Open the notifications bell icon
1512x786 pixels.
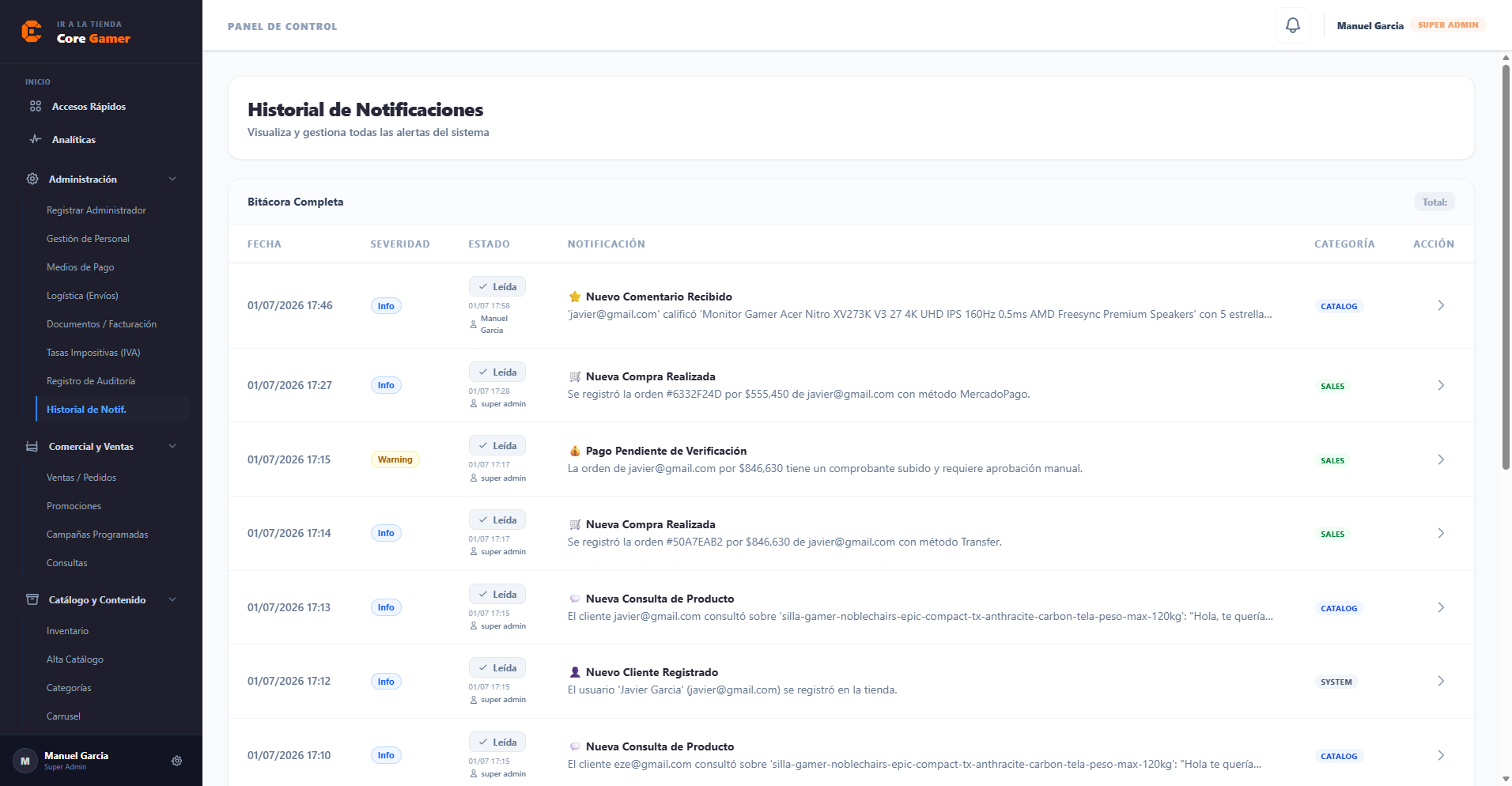point(1292,25)
